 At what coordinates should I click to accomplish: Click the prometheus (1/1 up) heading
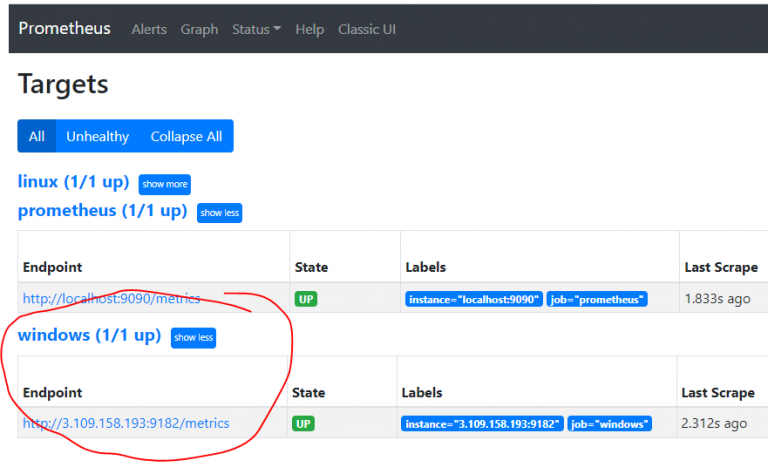pos(102,210)
